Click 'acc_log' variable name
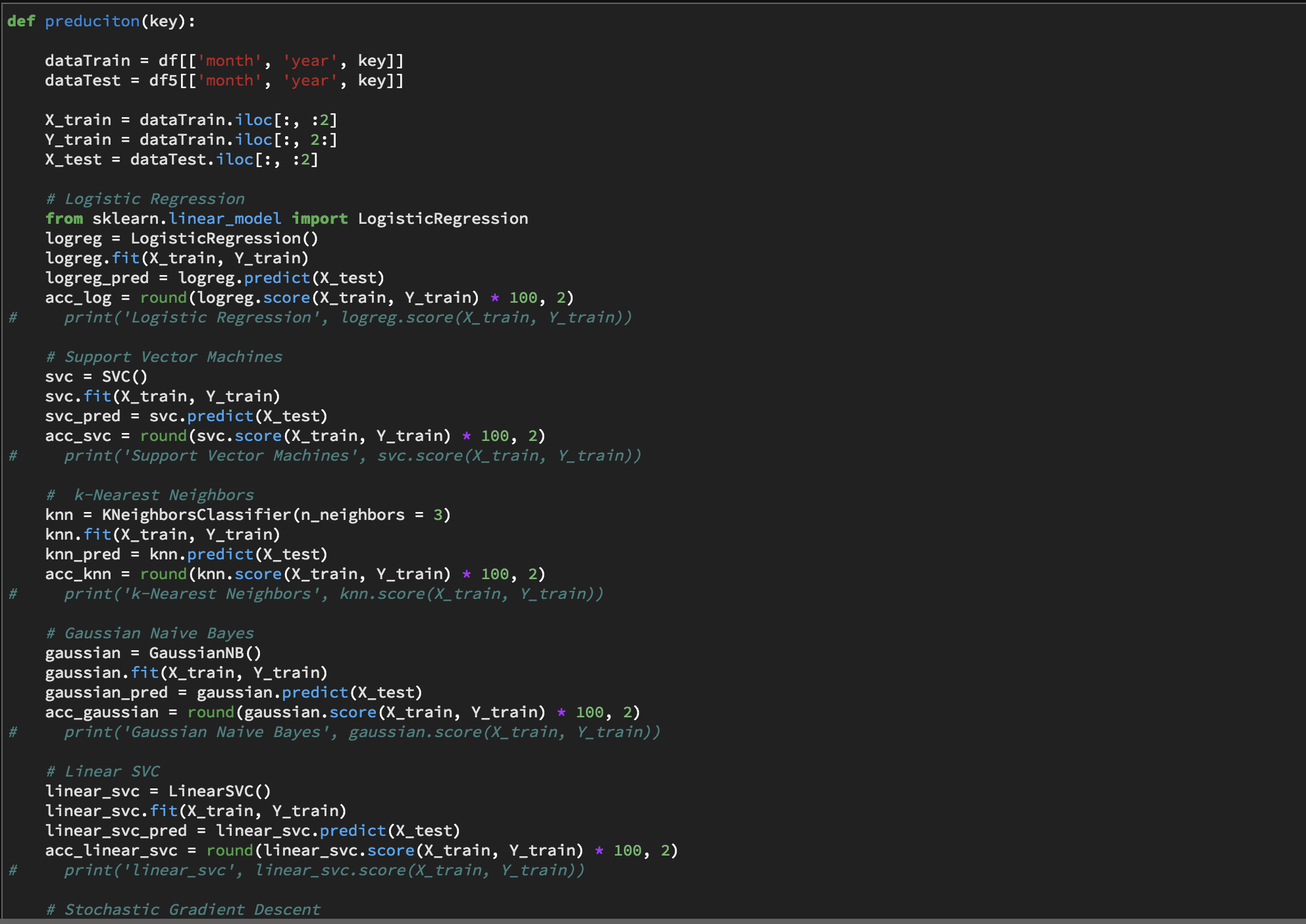The image size is (1306, 924). pyautogui.click(x=78, y=297)
